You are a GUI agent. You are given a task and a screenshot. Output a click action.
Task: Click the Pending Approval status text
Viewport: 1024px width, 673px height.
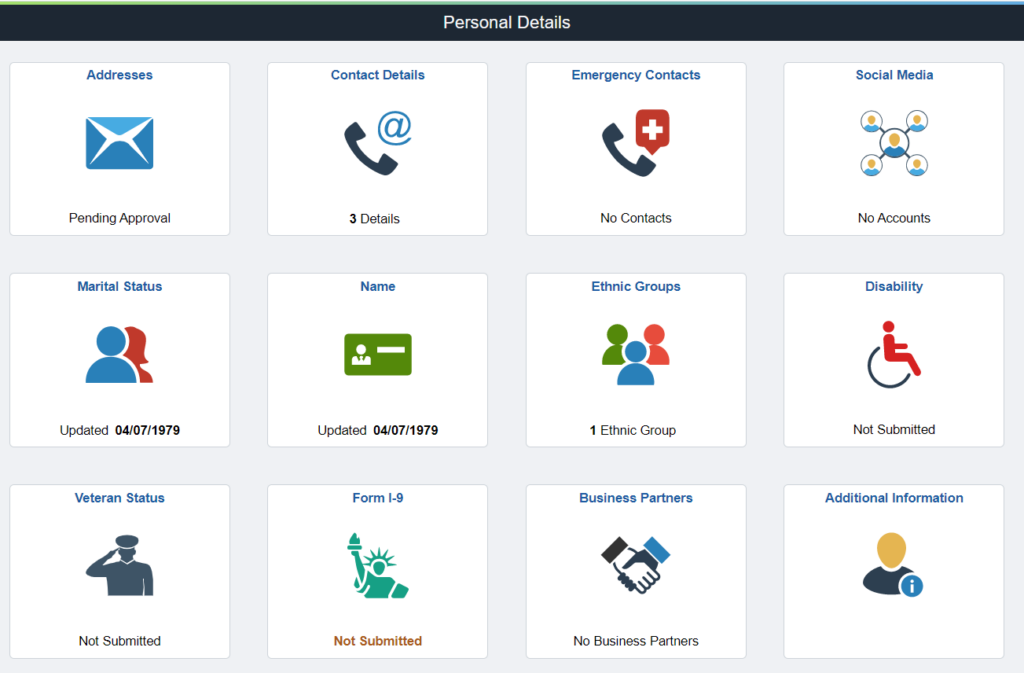pos(119,217)
